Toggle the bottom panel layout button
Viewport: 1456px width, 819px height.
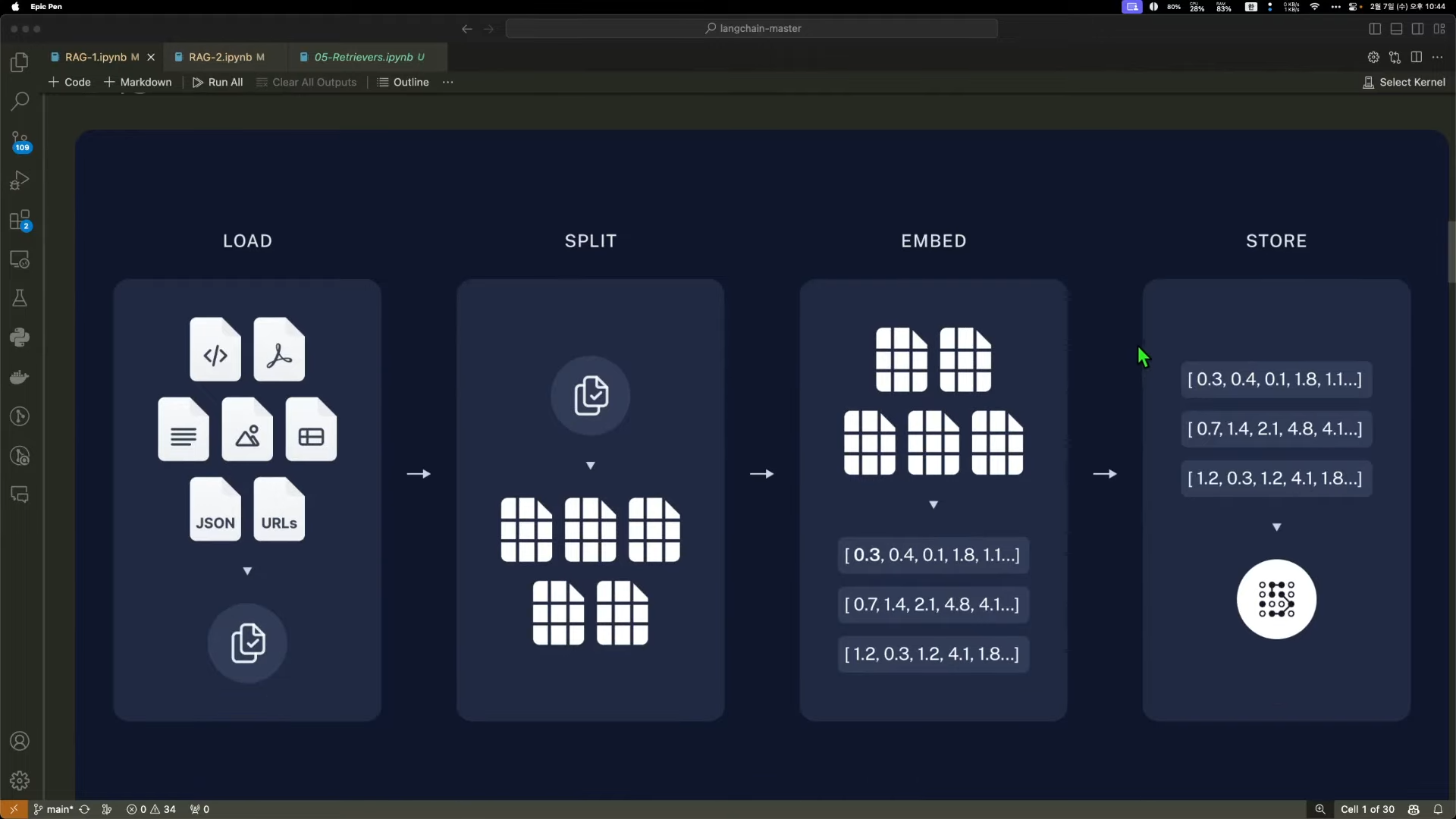(x=1396, y=29)
